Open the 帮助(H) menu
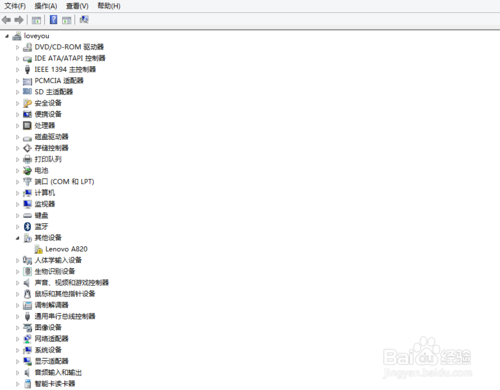This screenshot has height=390, width=500. click(x=109, y=6)
